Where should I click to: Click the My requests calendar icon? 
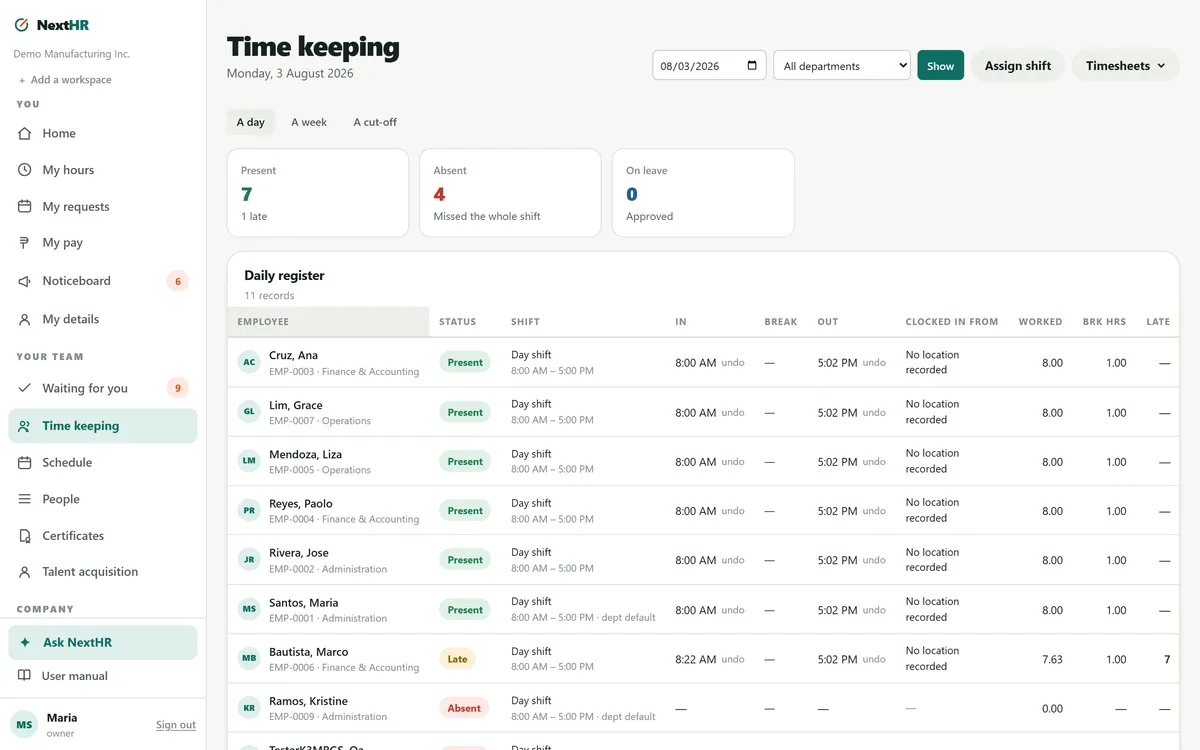(25, 207)
